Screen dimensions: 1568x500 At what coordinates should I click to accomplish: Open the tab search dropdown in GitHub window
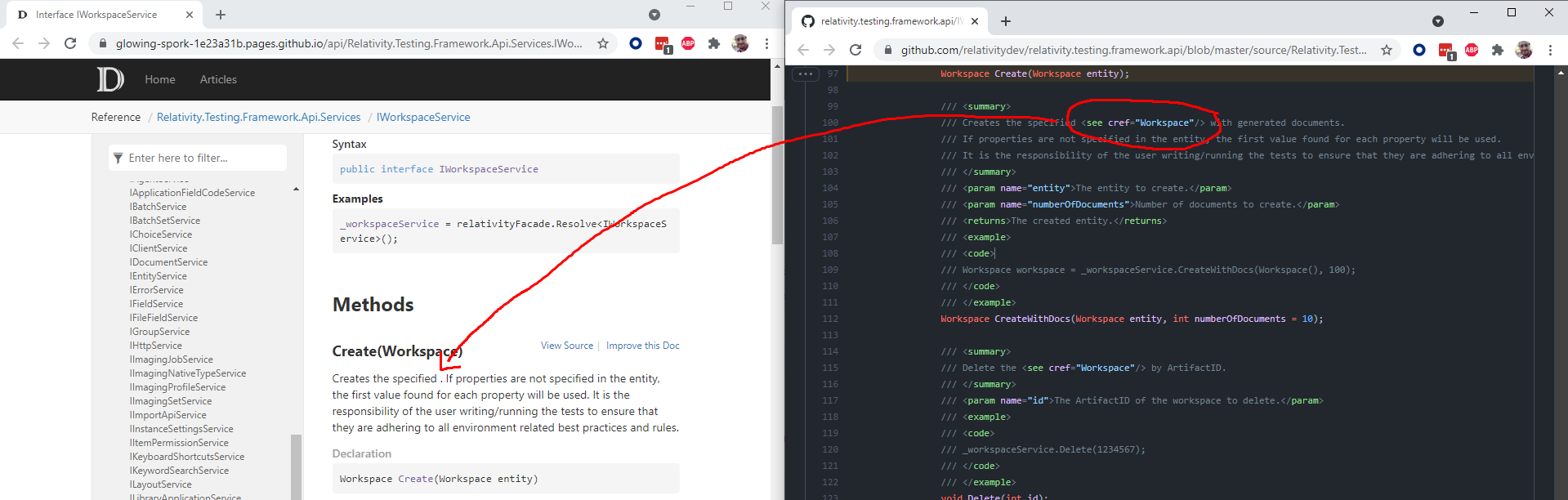[1438, 21]
